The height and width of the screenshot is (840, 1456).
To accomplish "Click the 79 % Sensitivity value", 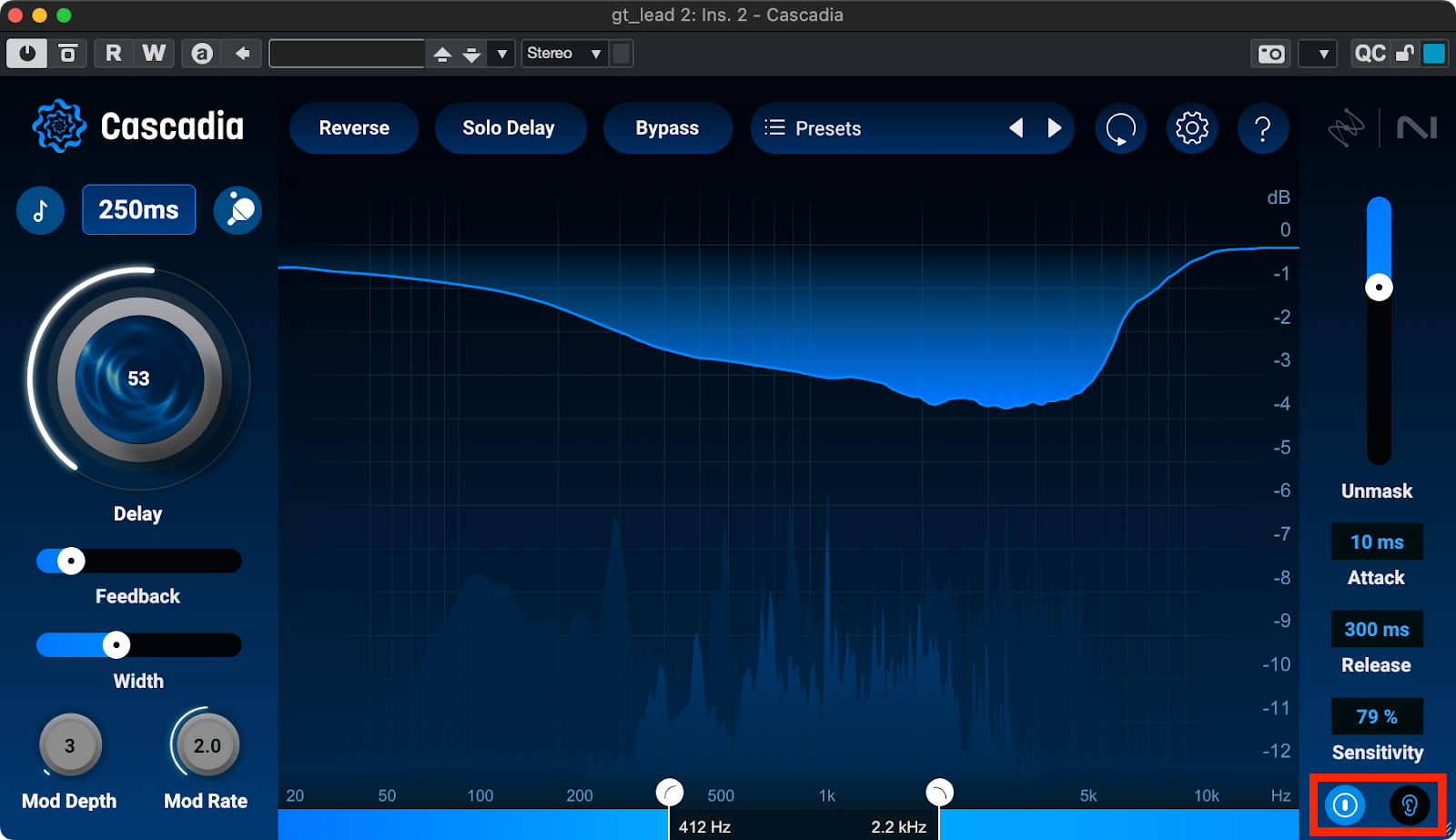I will [1377, 716].
